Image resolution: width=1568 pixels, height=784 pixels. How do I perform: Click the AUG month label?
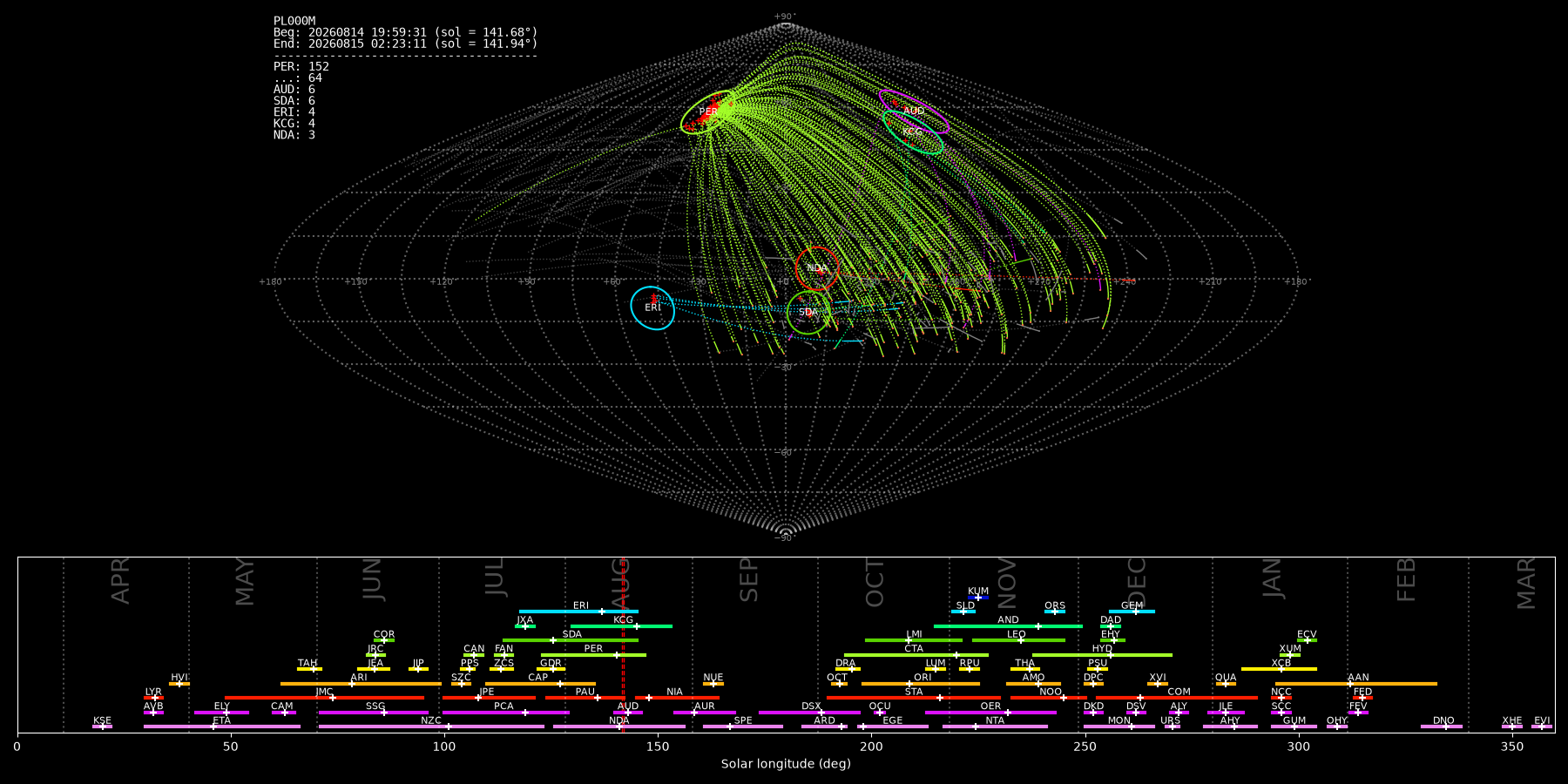[x=618, y=581]
